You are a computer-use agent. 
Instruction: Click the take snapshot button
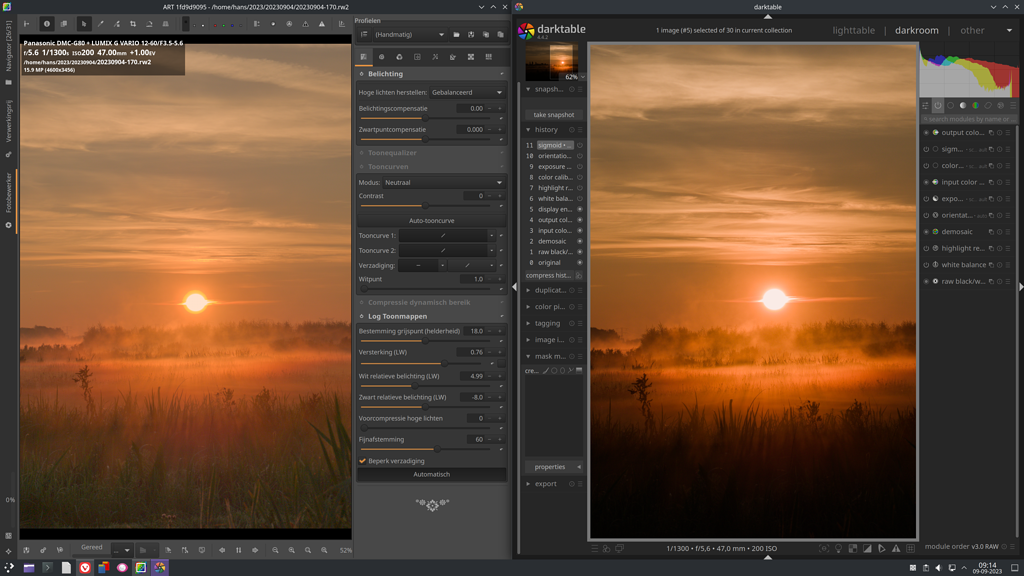tap(554, 114)
